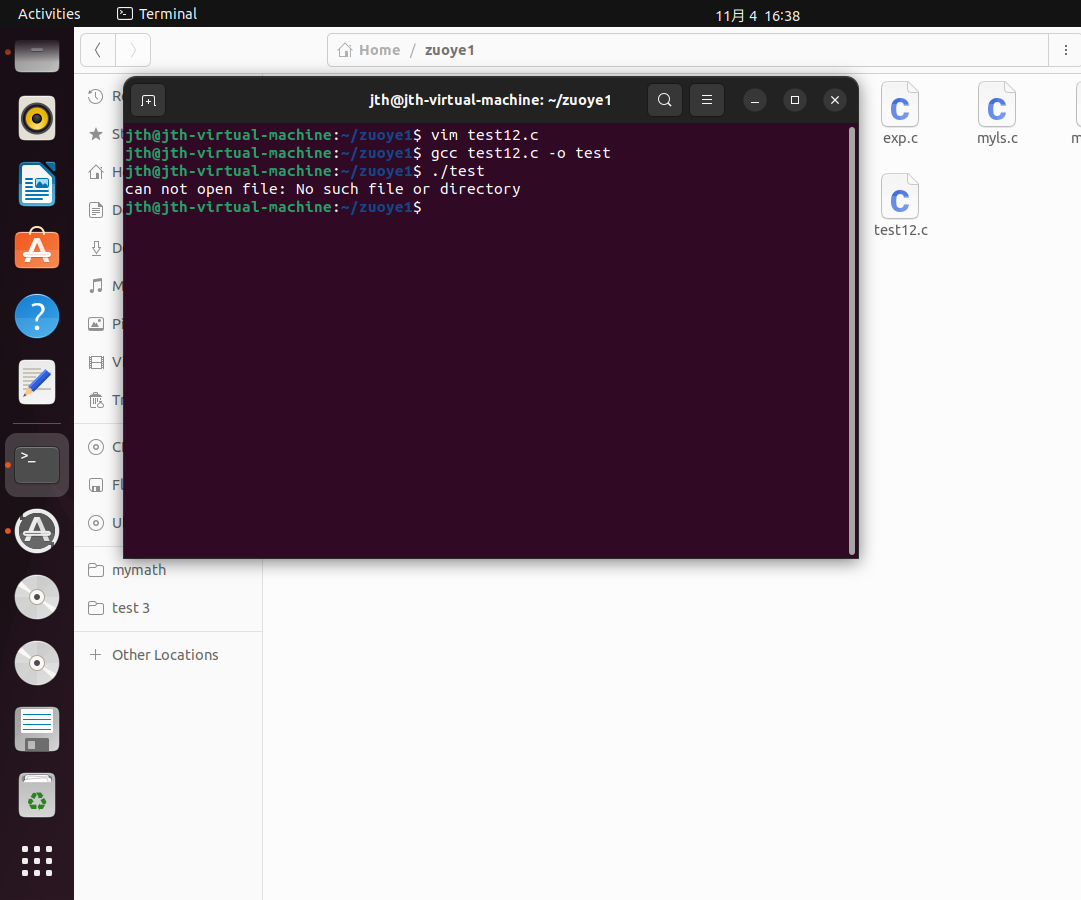1081x900 pixels.
Task: Open Documents icon in Files sidebar
Action: click(x=96, y=210)
